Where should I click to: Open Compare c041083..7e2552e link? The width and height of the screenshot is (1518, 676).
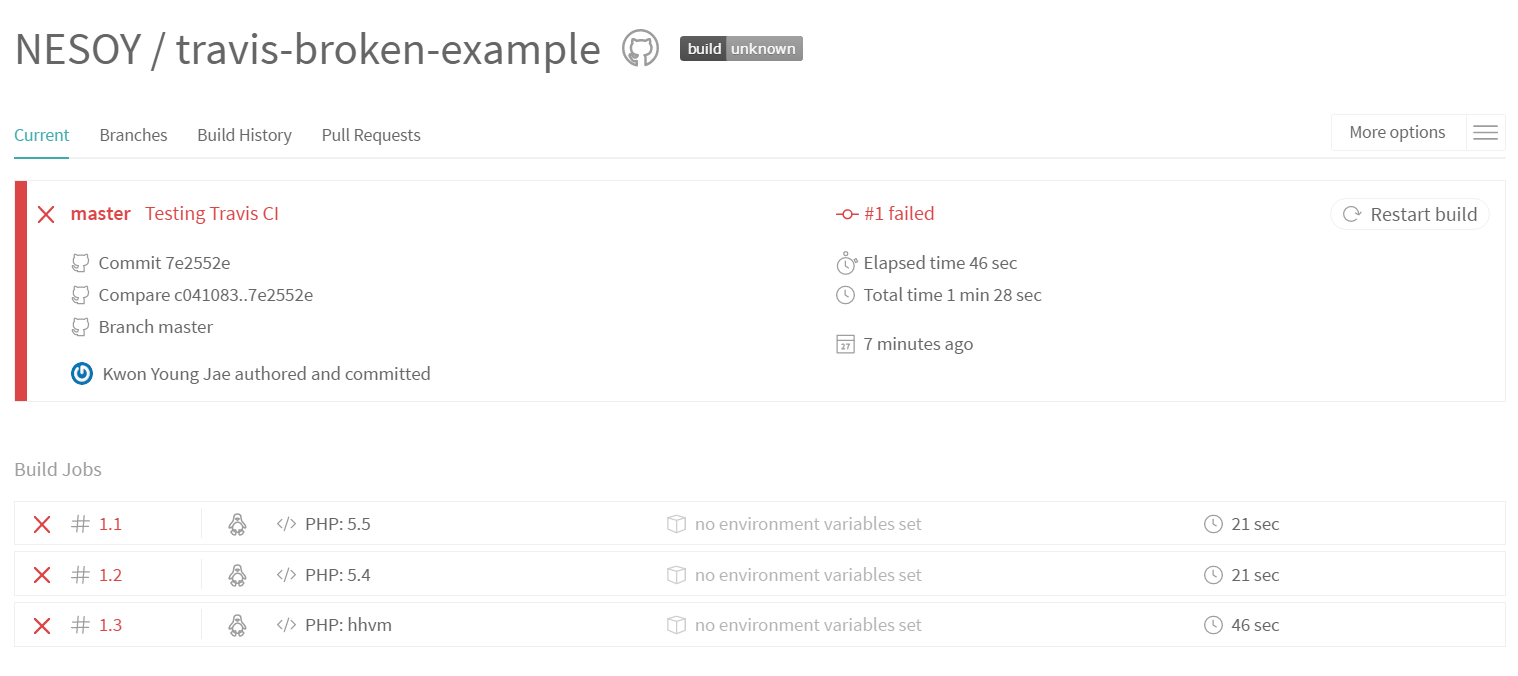[x=206, y=295]
